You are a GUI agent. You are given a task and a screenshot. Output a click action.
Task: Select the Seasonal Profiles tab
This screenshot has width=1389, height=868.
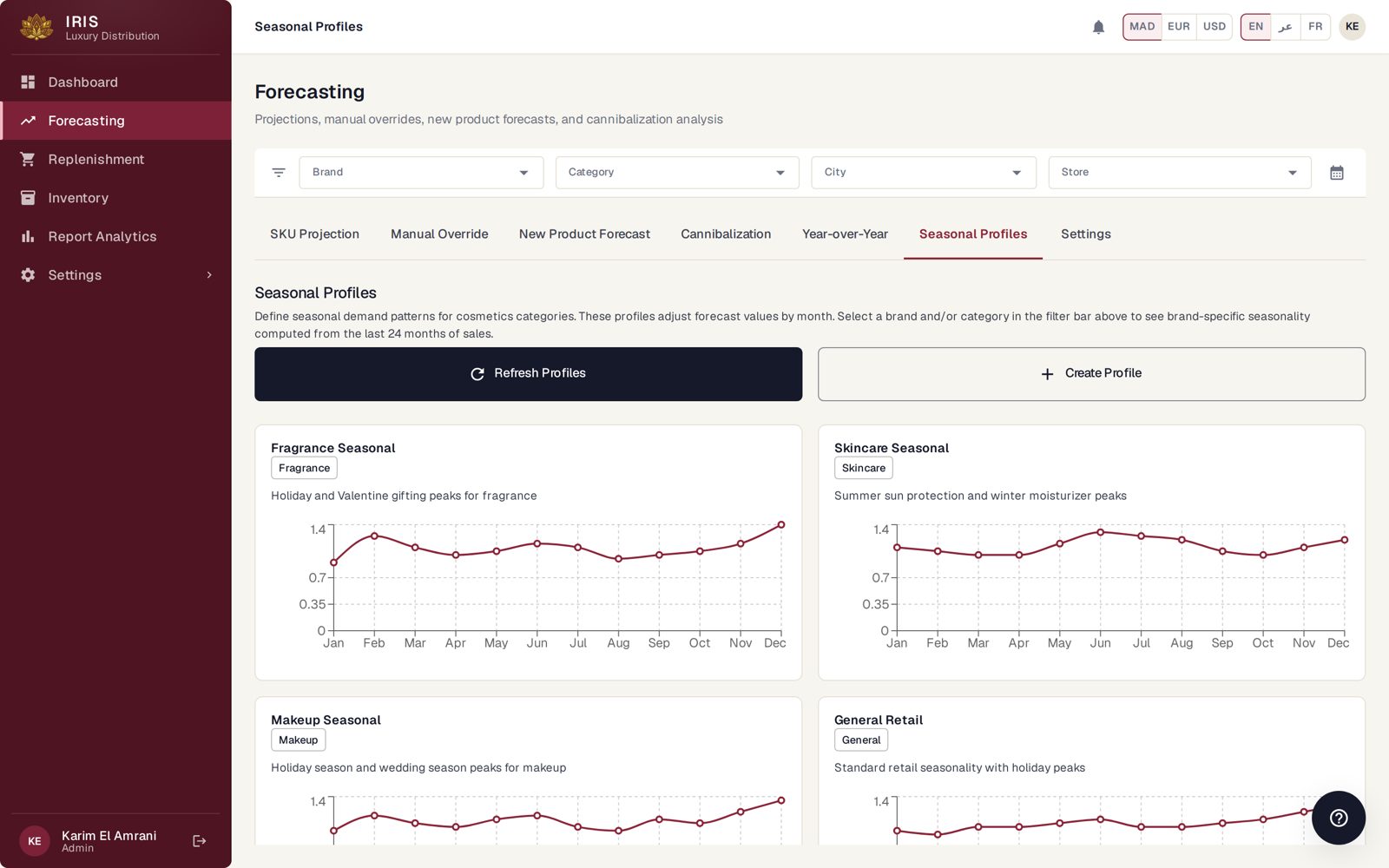pos(973,234)
